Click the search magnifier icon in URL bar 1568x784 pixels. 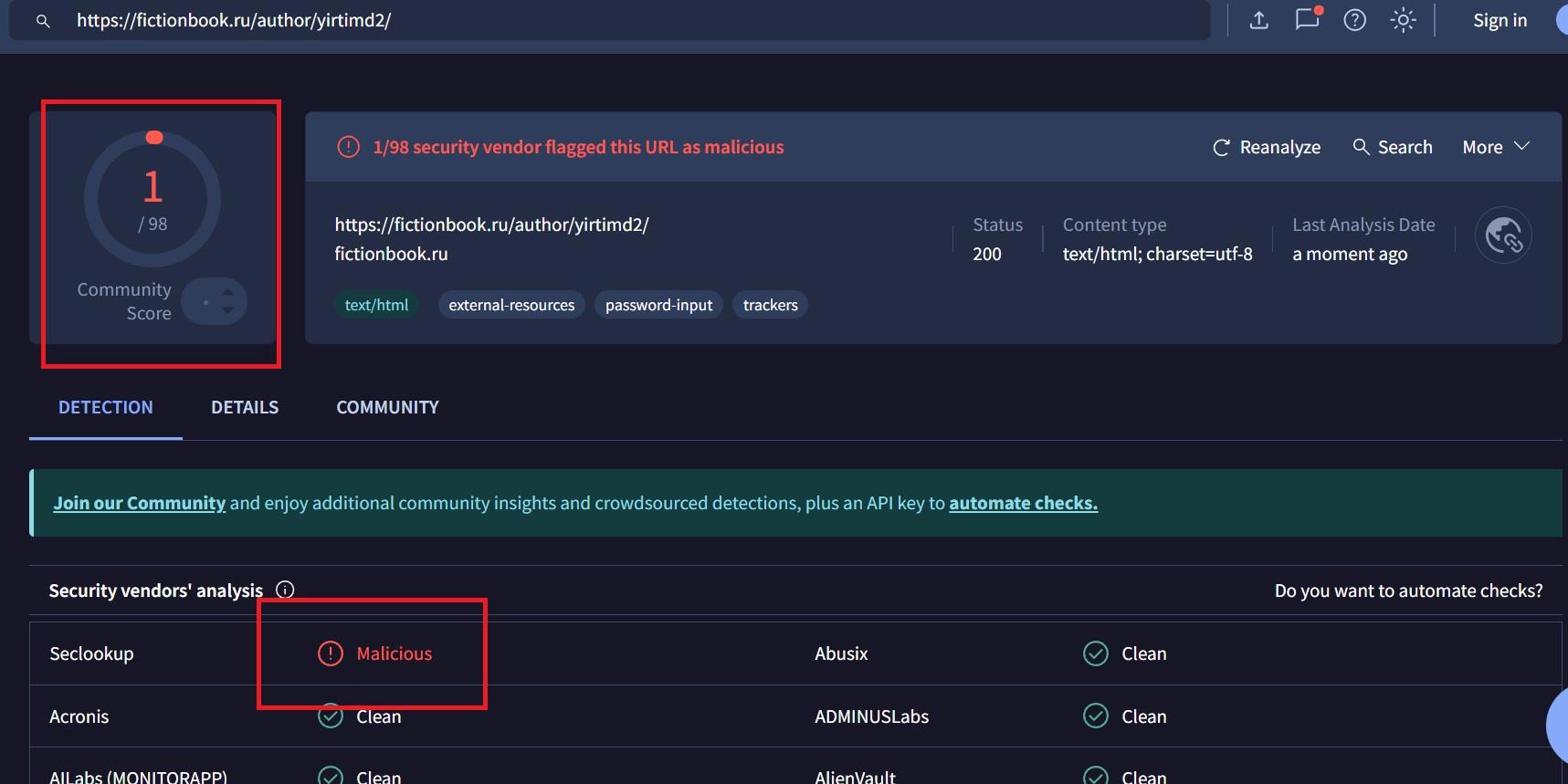pyautogui.click(x=43, y=20)
